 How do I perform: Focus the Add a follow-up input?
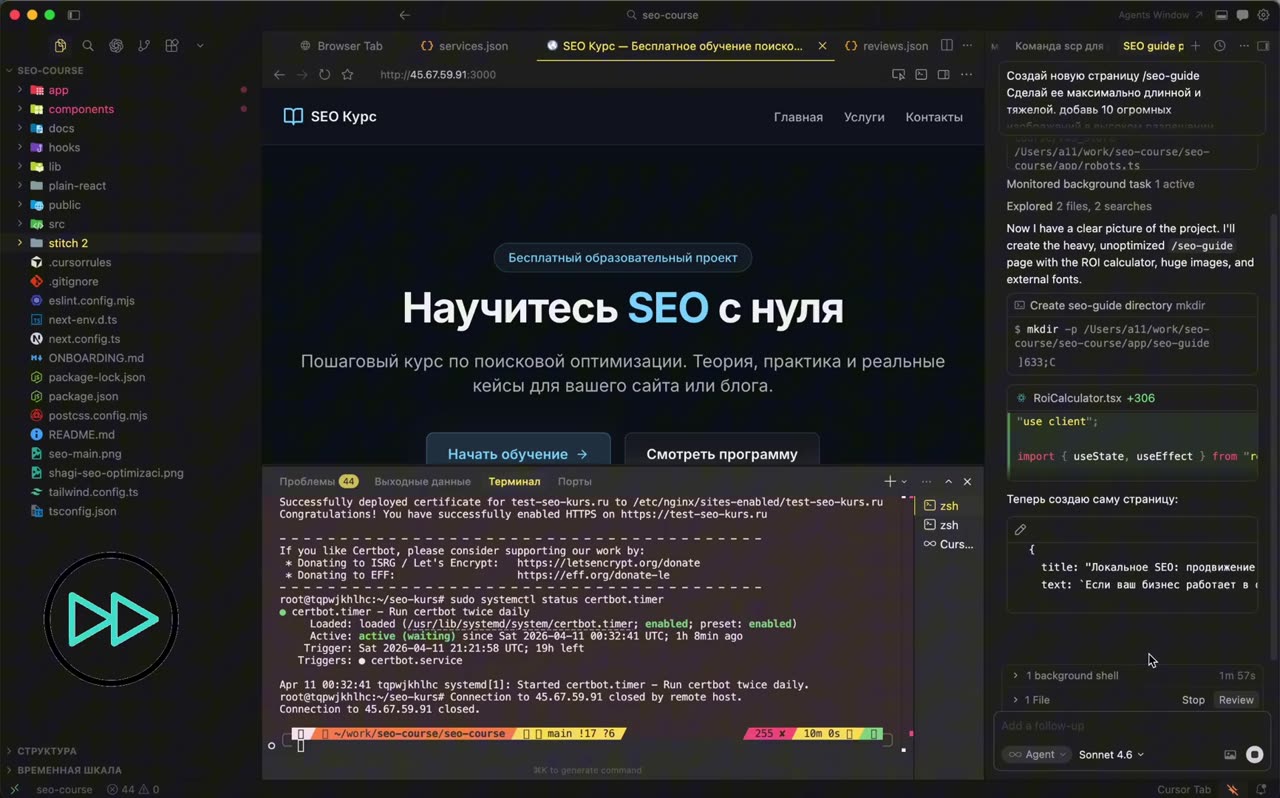tap(1130, 726)
